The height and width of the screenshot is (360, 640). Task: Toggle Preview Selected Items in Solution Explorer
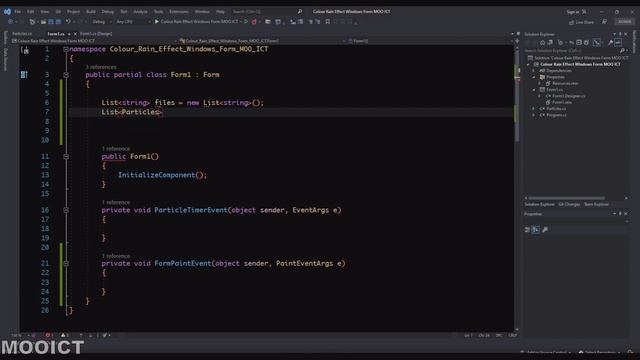click(x=619, y=42)
